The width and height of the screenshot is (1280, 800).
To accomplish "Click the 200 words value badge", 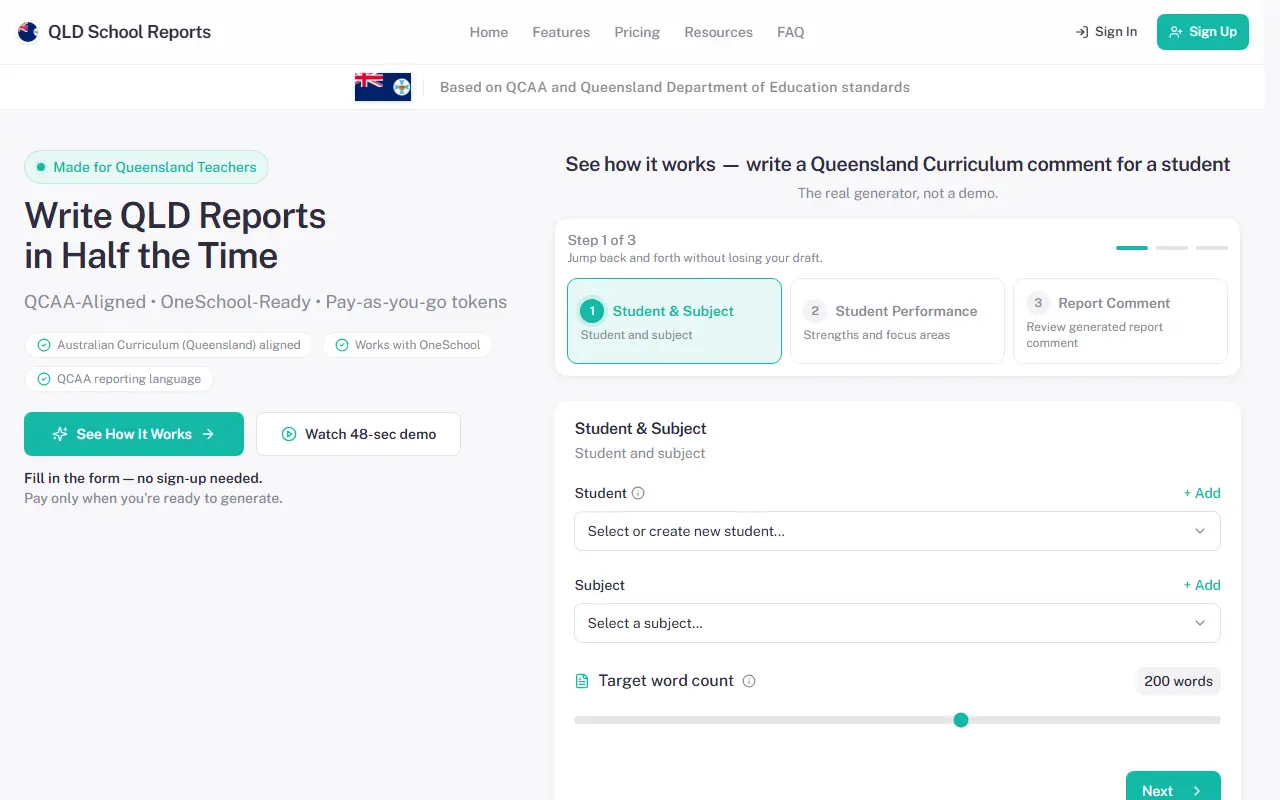I will coord(1178,681).
